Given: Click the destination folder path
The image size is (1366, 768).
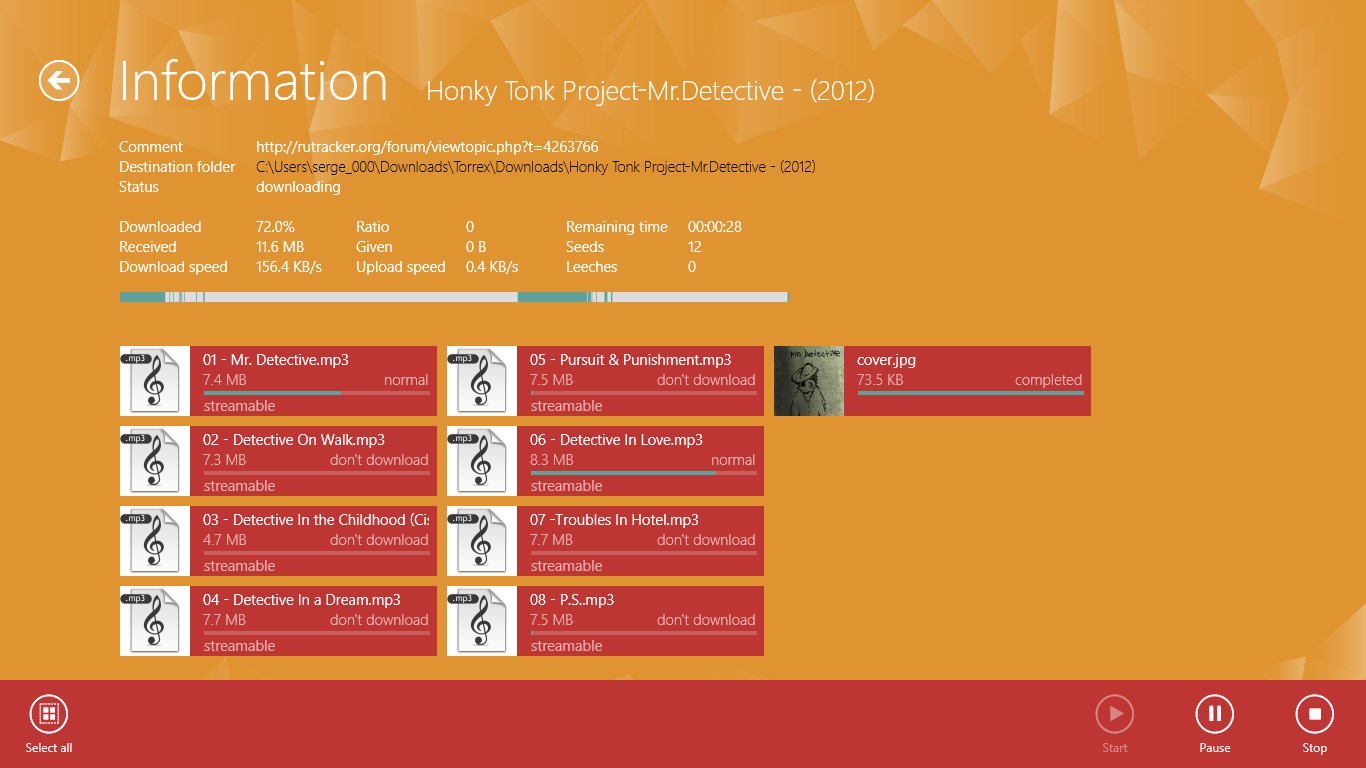Looking at the screenshot, I should [536, 167].
